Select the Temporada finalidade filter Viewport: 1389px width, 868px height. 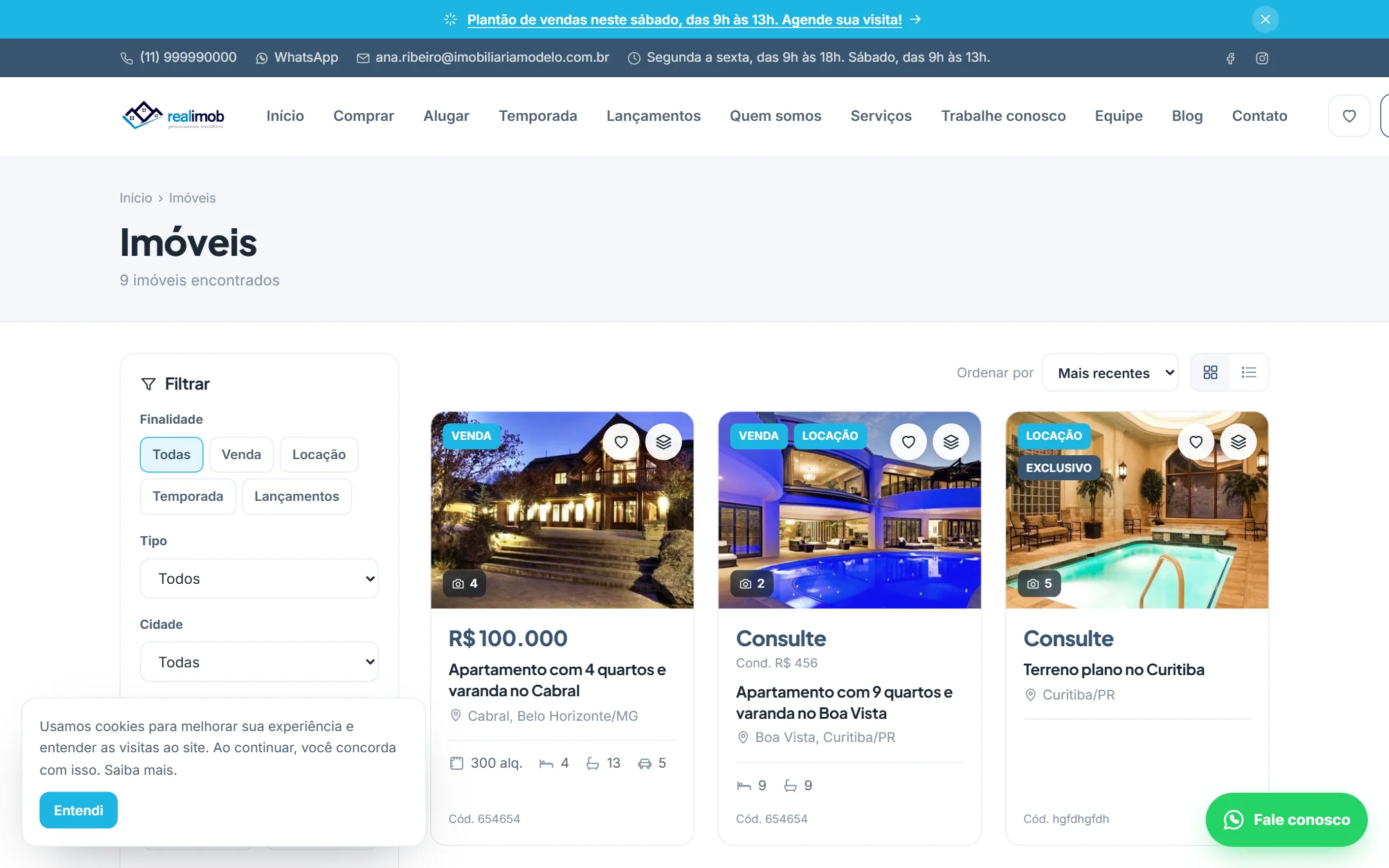click(x=188, y=496)
